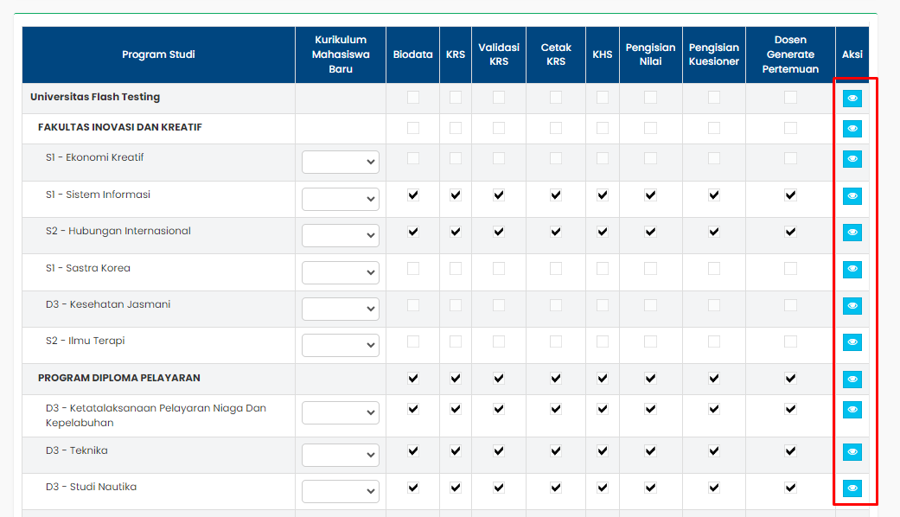
Task: Open view action for S1 - Sistem Informasi
Action: click(x=852, y=196)
